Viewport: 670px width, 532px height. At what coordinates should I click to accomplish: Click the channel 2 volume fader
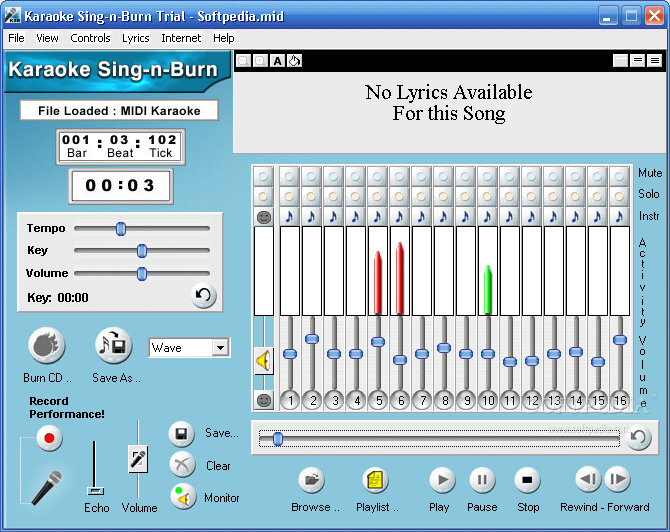(312, 339)
